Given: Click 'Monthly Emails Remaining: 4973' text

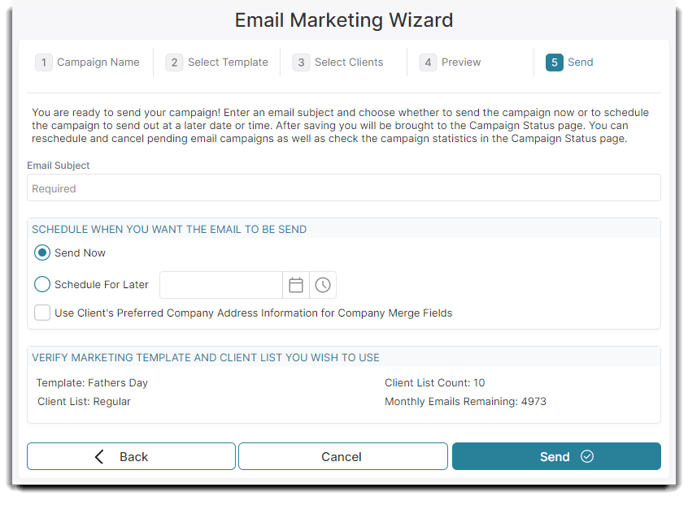Looking at the screenshot, I should click(466, 401).
